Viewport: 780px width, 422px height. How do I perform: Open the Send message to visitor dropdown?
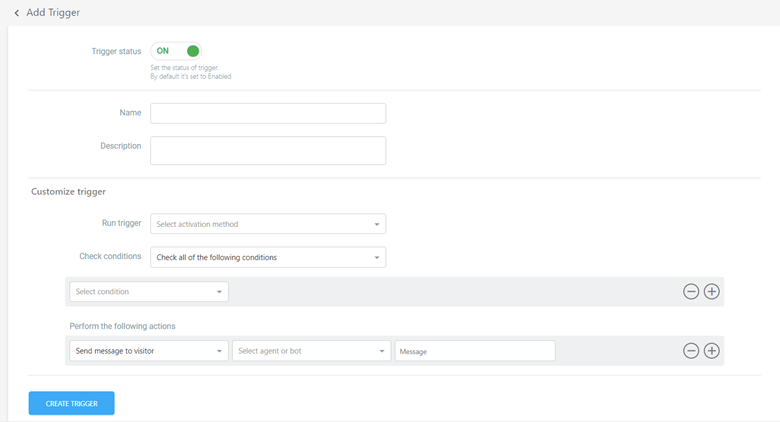[149, 351]
